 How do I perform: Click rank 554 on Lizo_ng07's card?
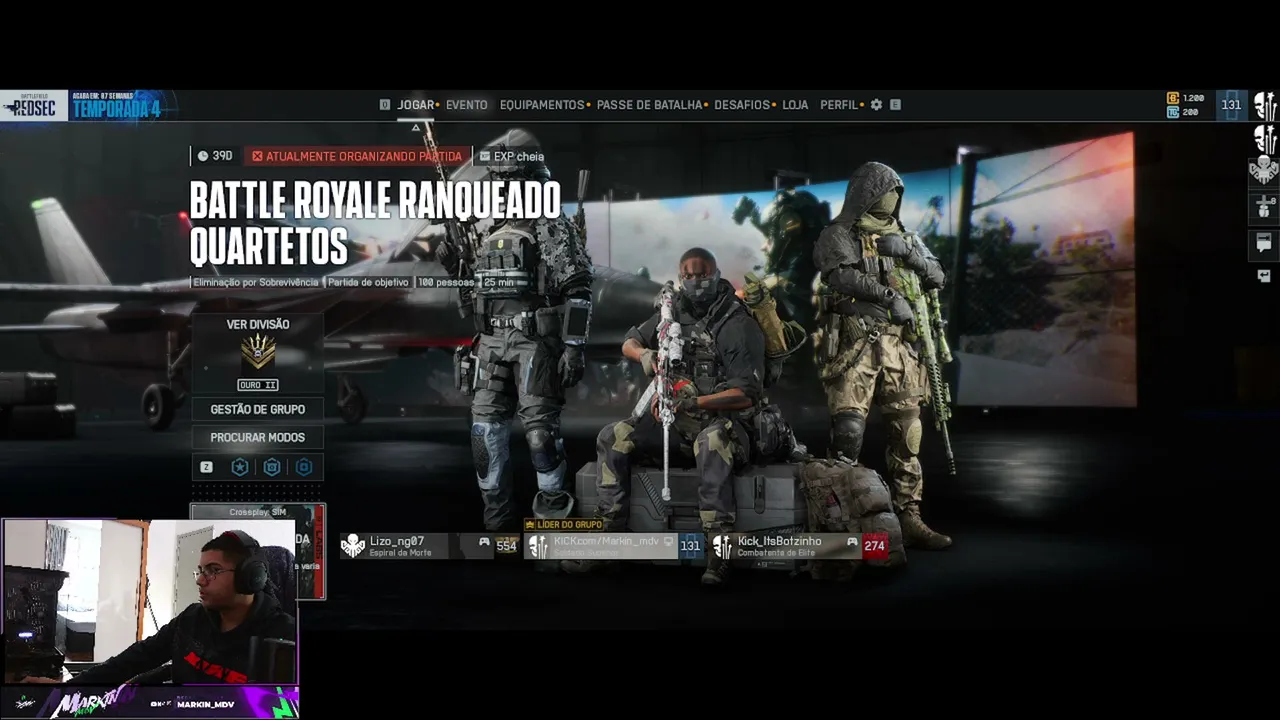tap(507, 546)
